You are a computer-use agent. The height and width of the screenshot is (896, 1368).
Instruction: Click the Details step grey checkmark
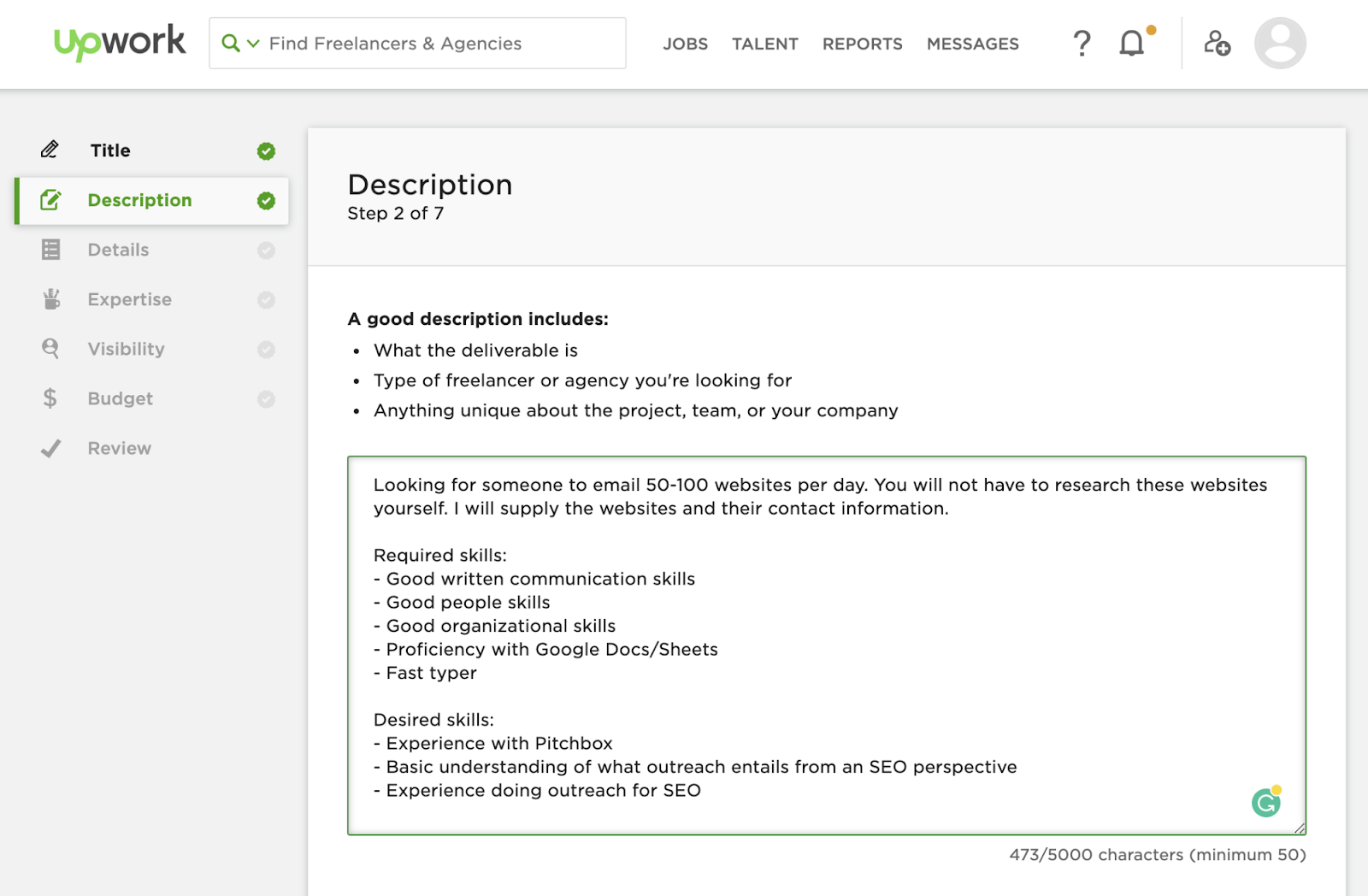point(266,251)
